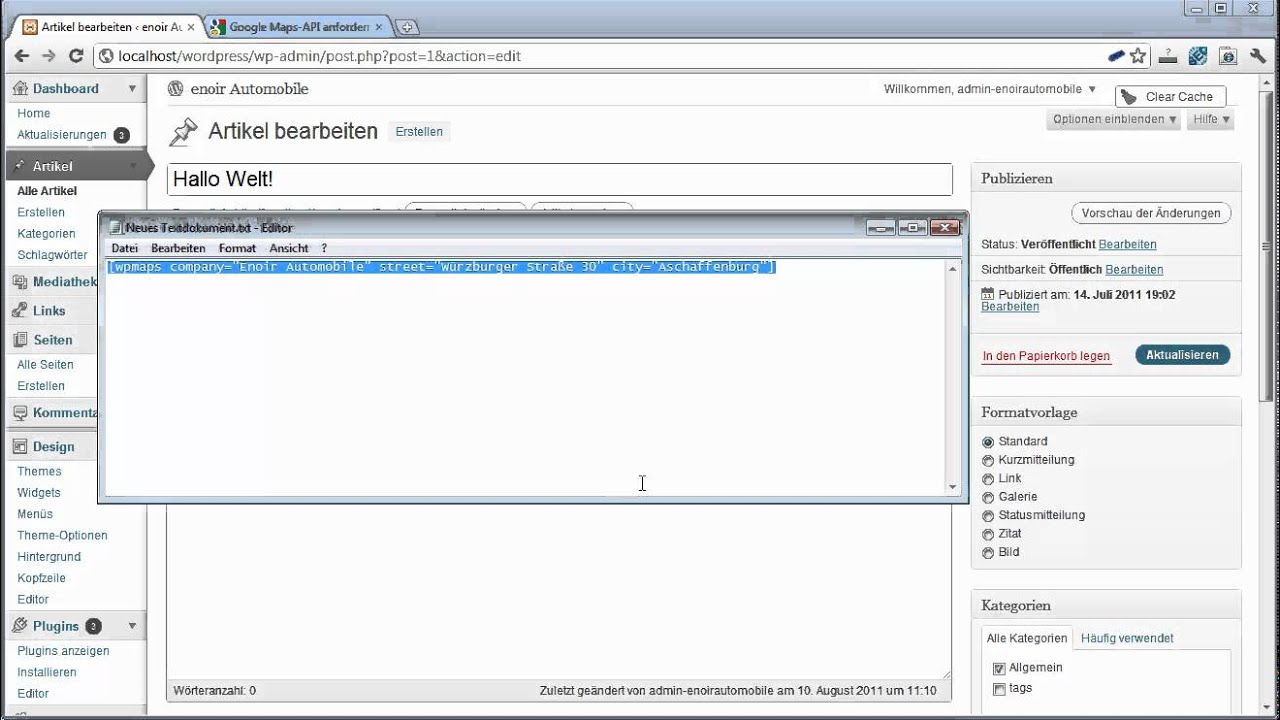Click the Notepad scrollbar down arrow
The width and height of the screenshot is (1280, 720).
[x=953, y=487]
